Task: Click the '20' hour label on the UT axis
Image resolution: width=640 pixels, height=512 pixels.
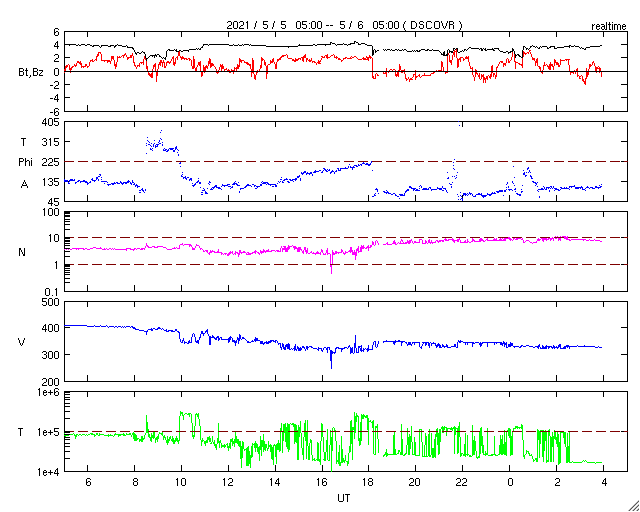Action: click(416, 483)
